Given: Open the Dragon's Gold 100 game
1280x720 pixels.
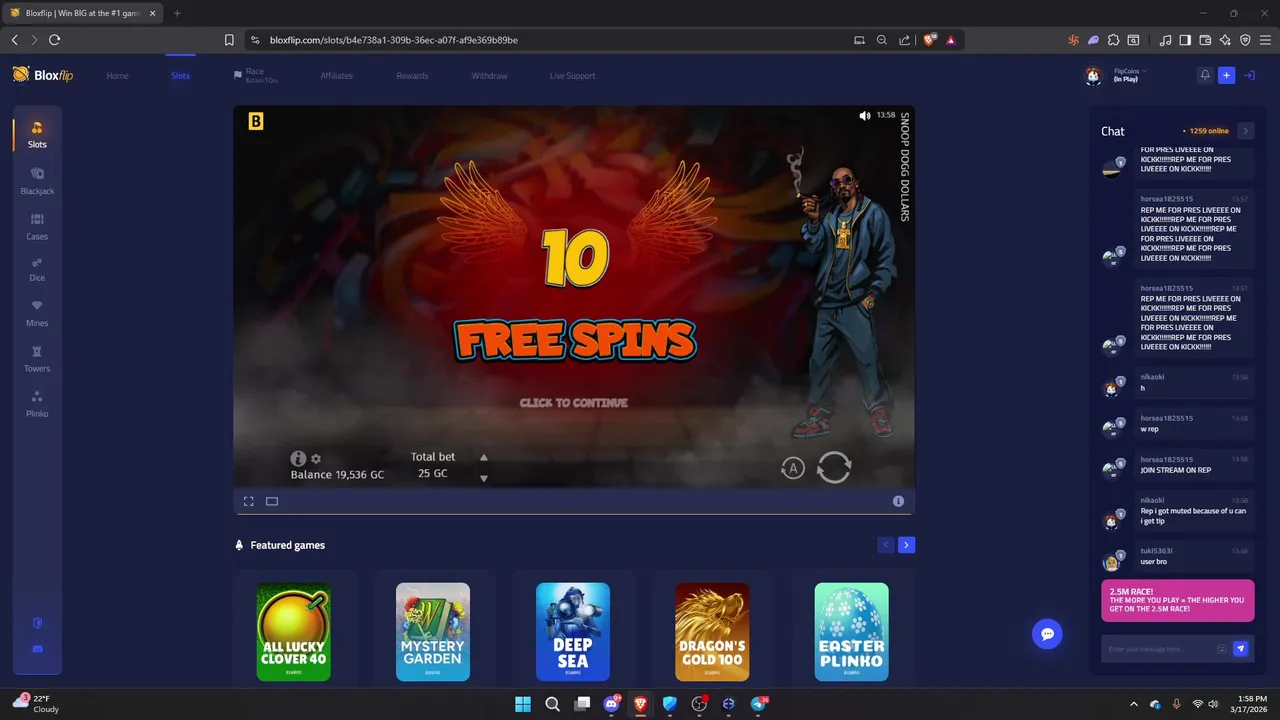Looking at the screenshot, I should point(712,632).
